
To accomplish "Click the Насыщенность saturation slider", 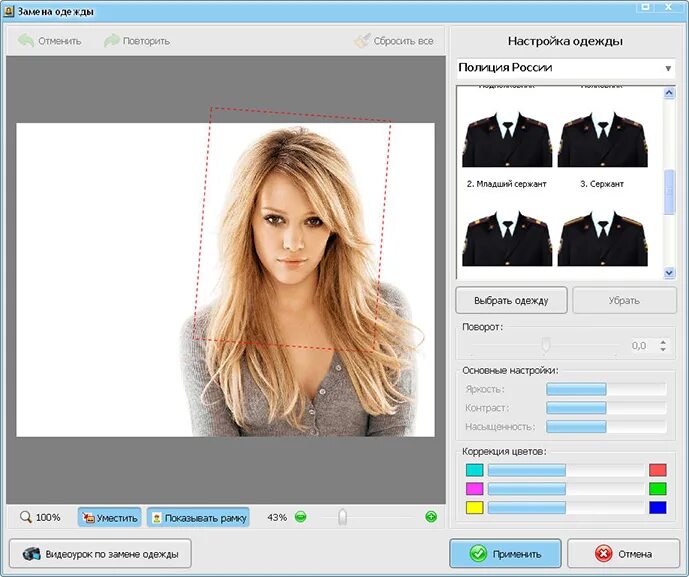I will coord(606,426).
